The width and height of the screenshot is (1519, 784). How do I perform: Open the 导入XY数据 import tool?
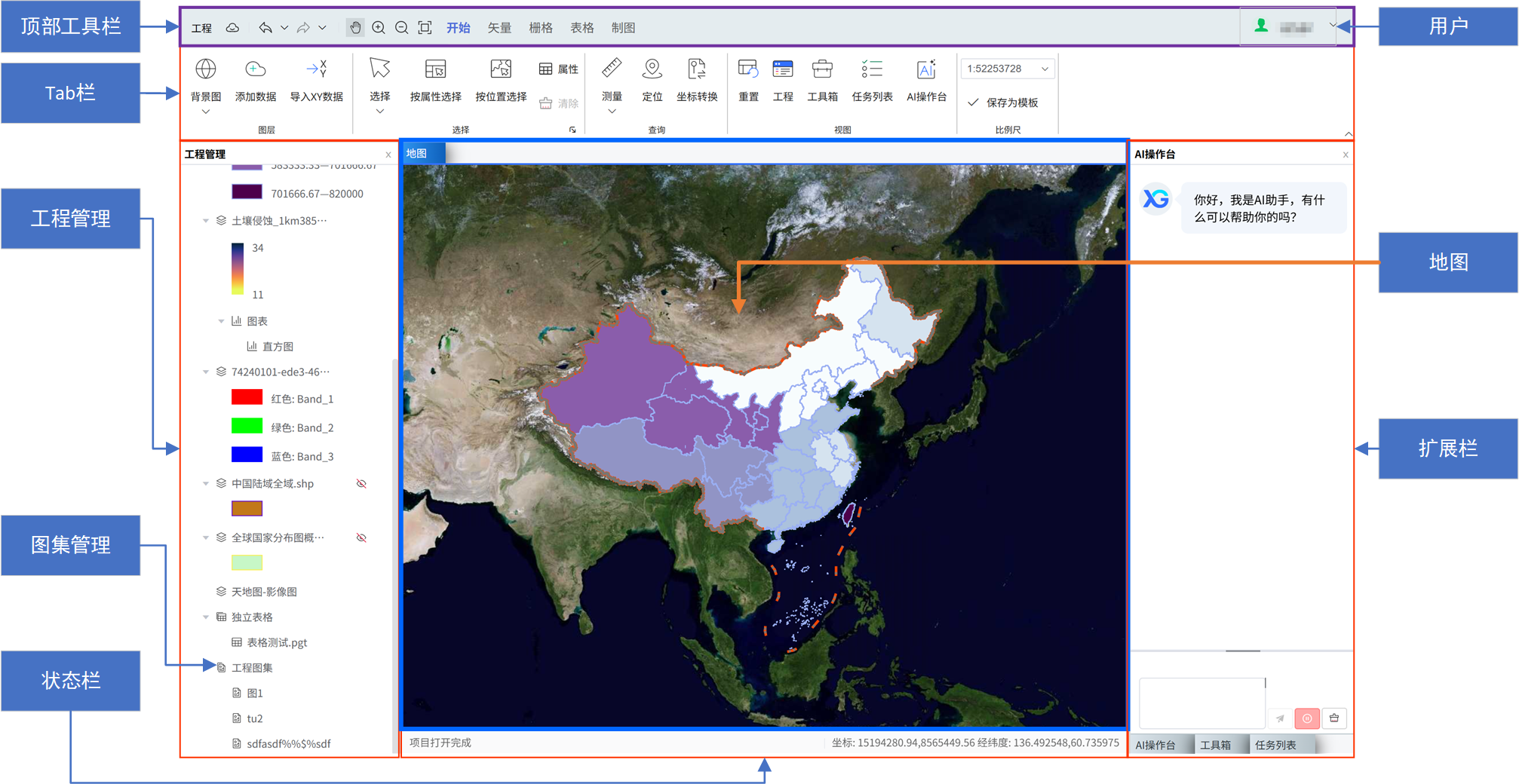tap(317, 70)
